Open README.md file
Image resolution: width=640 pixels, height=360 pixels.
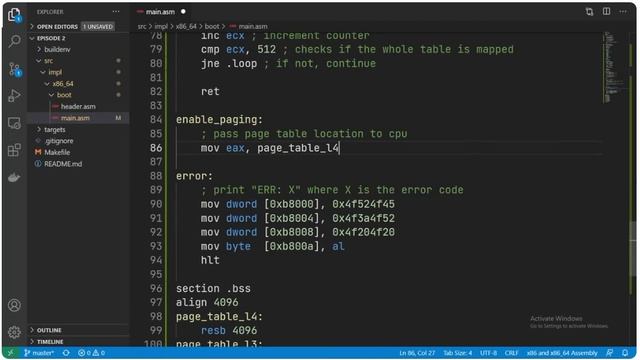(63, 164)
